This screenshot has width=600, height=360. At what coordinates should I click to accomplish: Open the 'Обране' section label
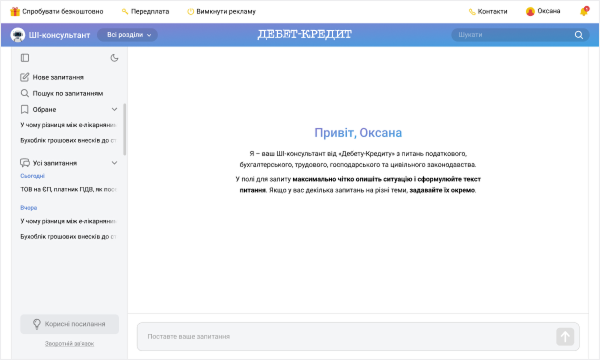(x=44, y=109)
